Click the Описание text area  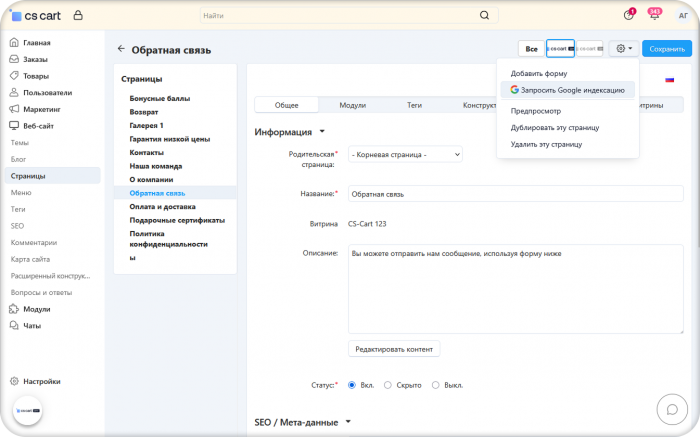click(x=516, y=289)
